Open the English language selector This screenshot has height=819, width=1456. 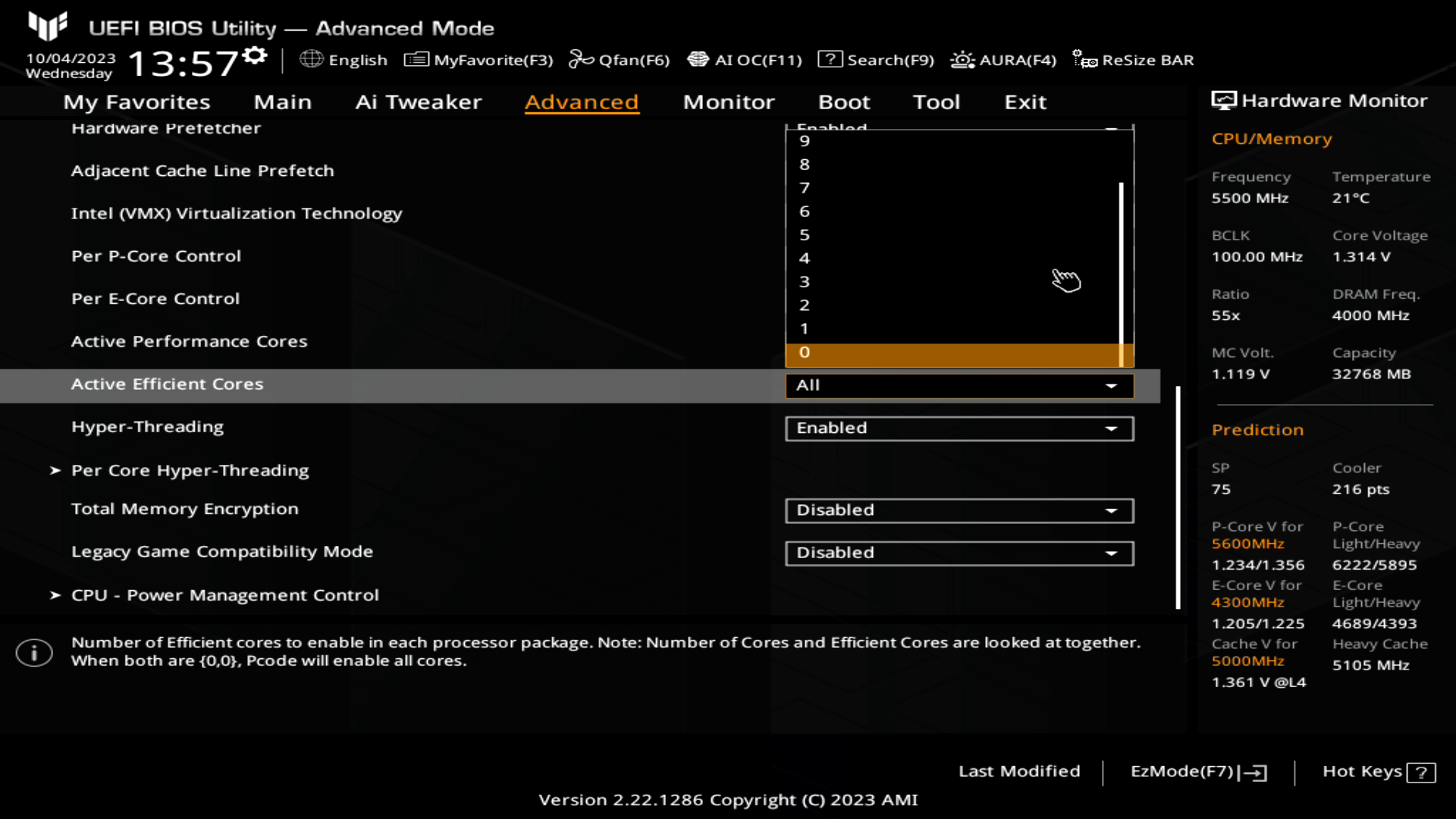coord(344,60)
